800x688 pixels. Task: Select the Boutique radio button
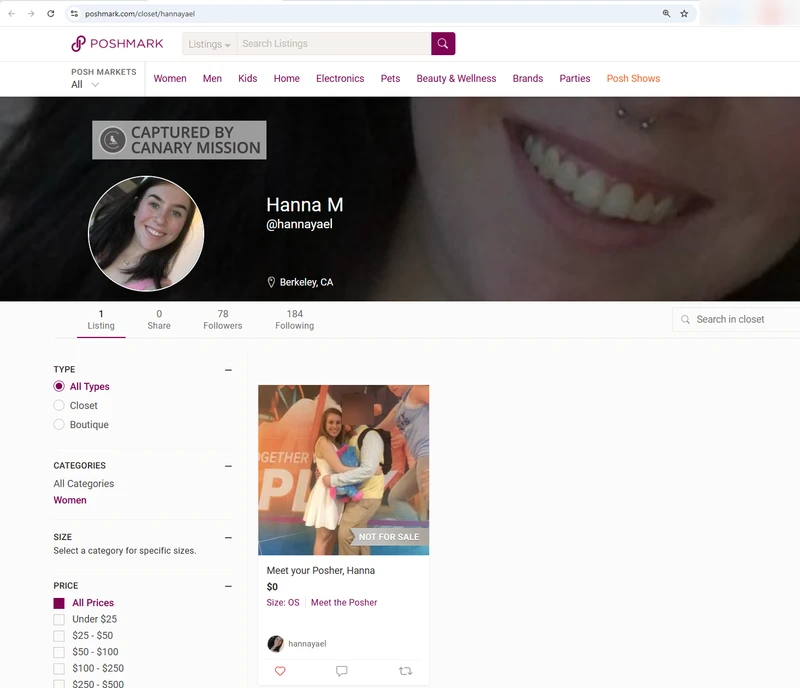click(59, 424)
